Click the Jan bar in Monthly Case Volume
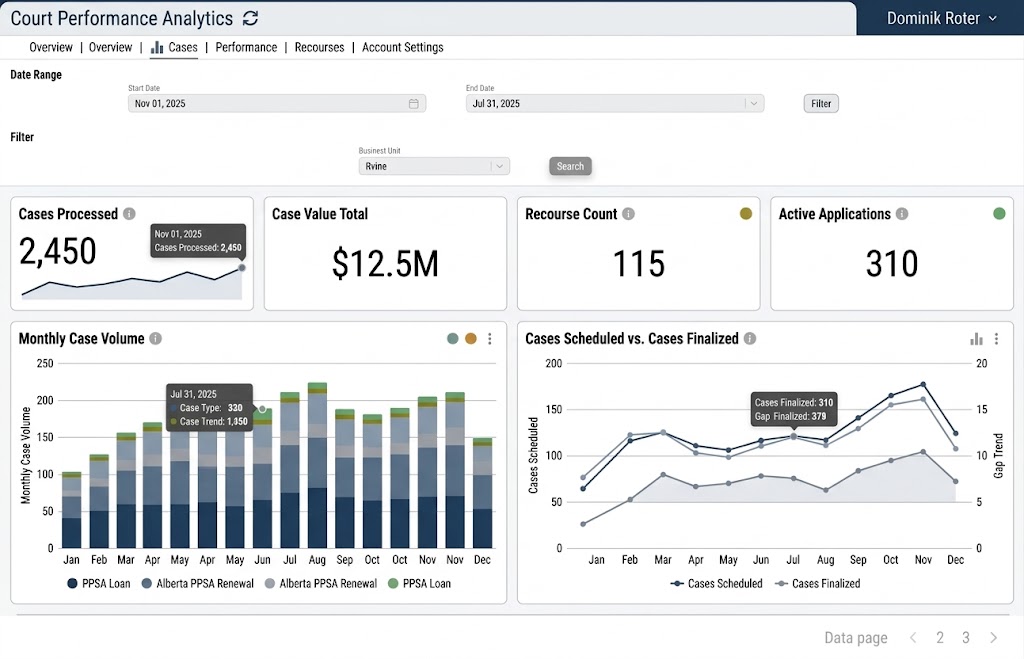This screenshot has height=659, width=1024. (72, 510)
